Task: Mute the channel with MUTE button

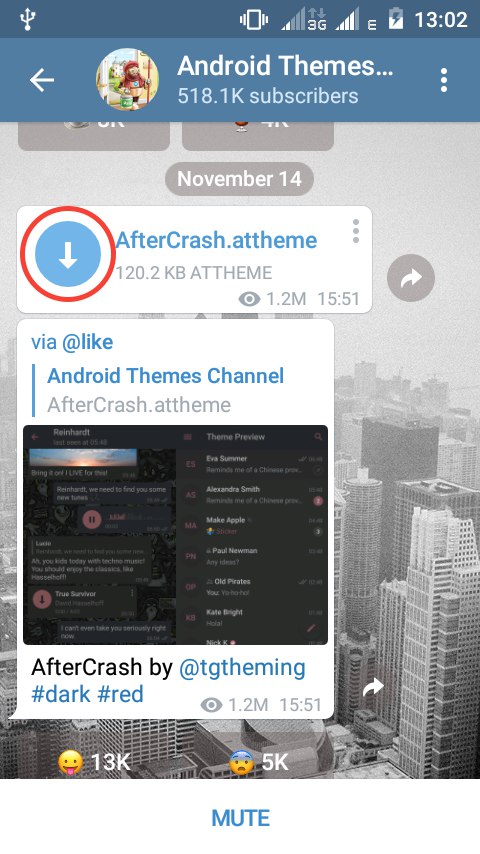Action: (x=240, y=818)
